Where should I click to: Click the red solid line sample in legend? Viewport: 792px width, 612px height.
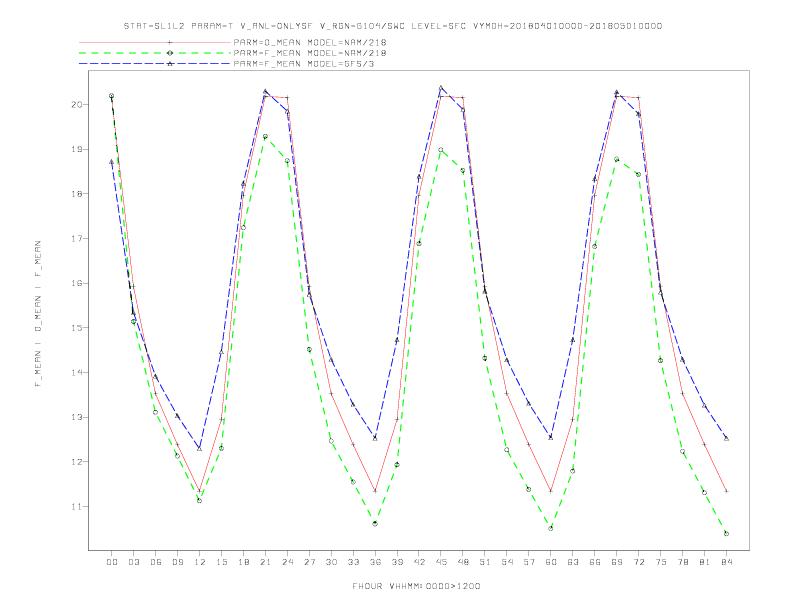click(x=155, y=42)
